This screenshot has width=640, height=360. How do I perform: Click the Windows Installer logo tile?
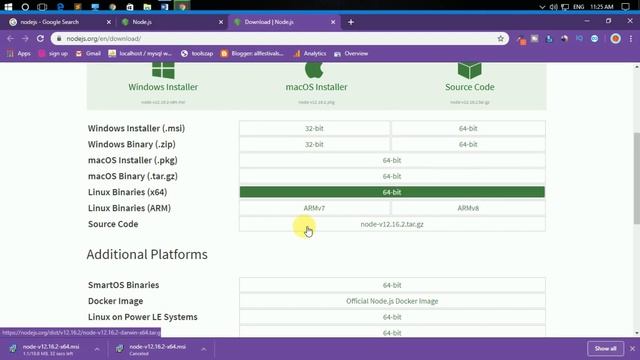(x=163, y=70)
